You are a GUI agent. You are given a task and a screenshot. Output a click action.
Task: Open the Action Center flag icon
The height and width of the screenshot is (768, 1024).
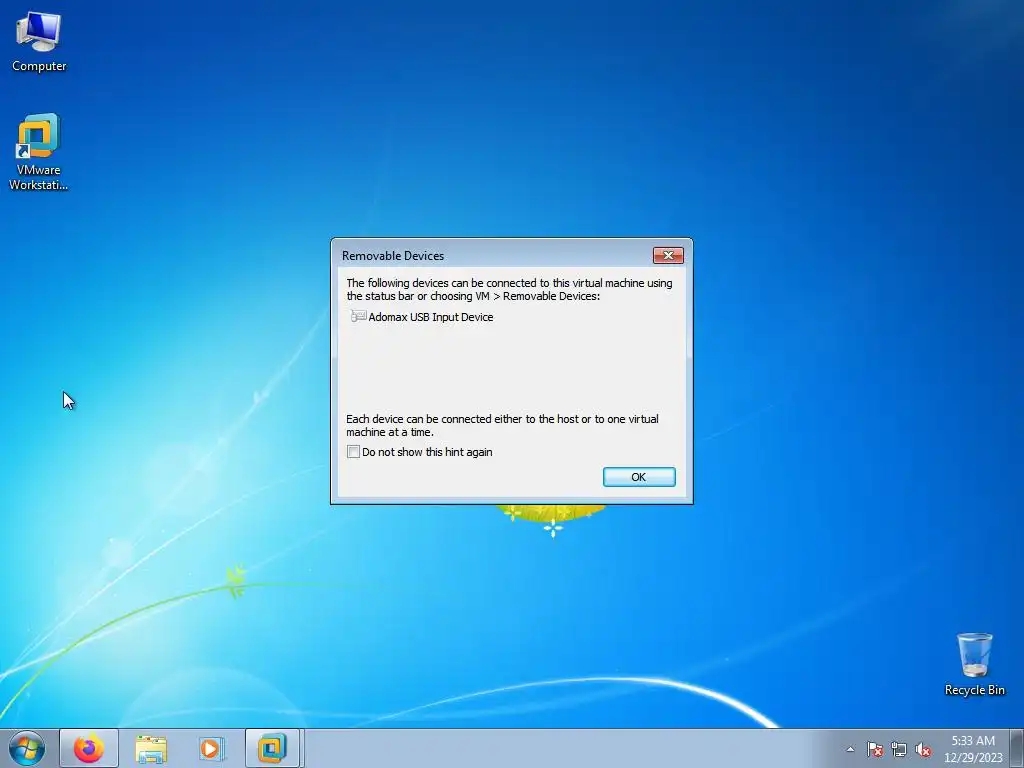click(x=875, y=749)
